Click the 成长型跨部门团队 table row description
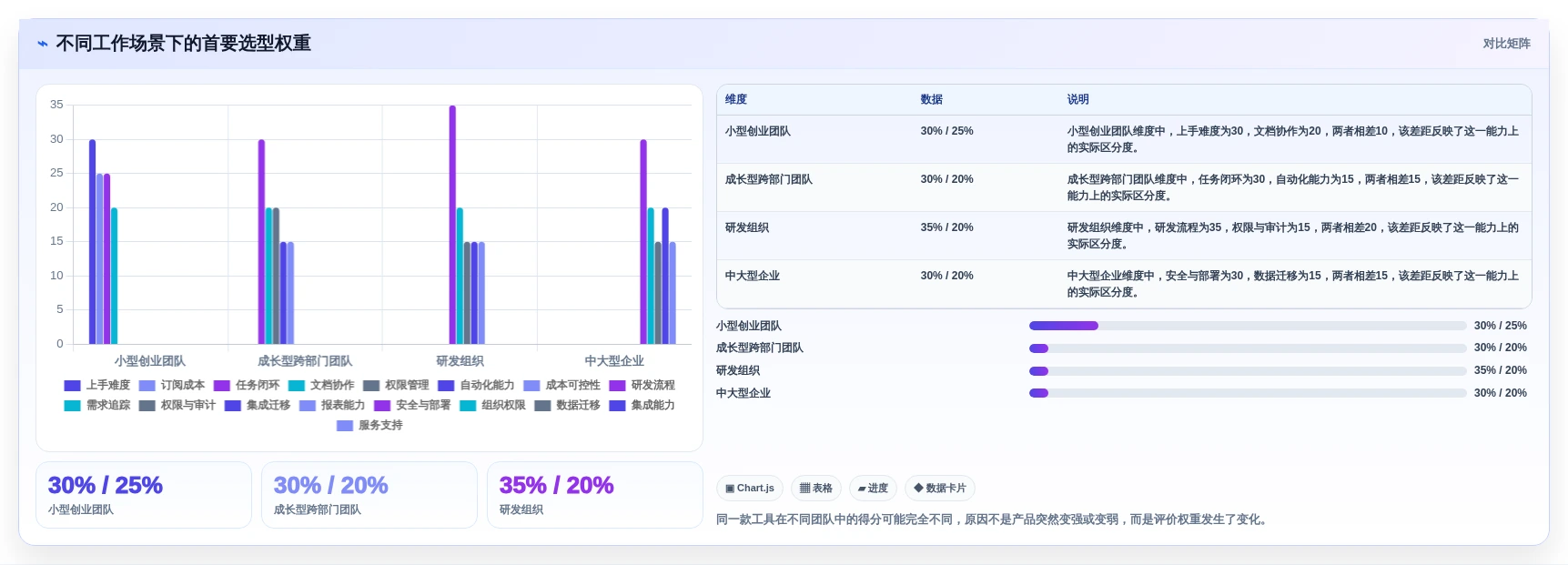1568x565 pixels. click(1293, 187)
